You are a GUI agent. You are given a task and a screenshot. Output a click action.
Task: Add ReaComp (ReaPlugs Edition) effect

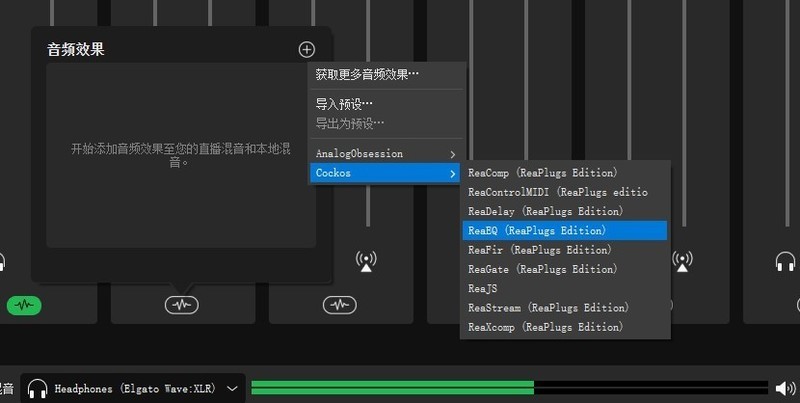click(x=565, y=172)
